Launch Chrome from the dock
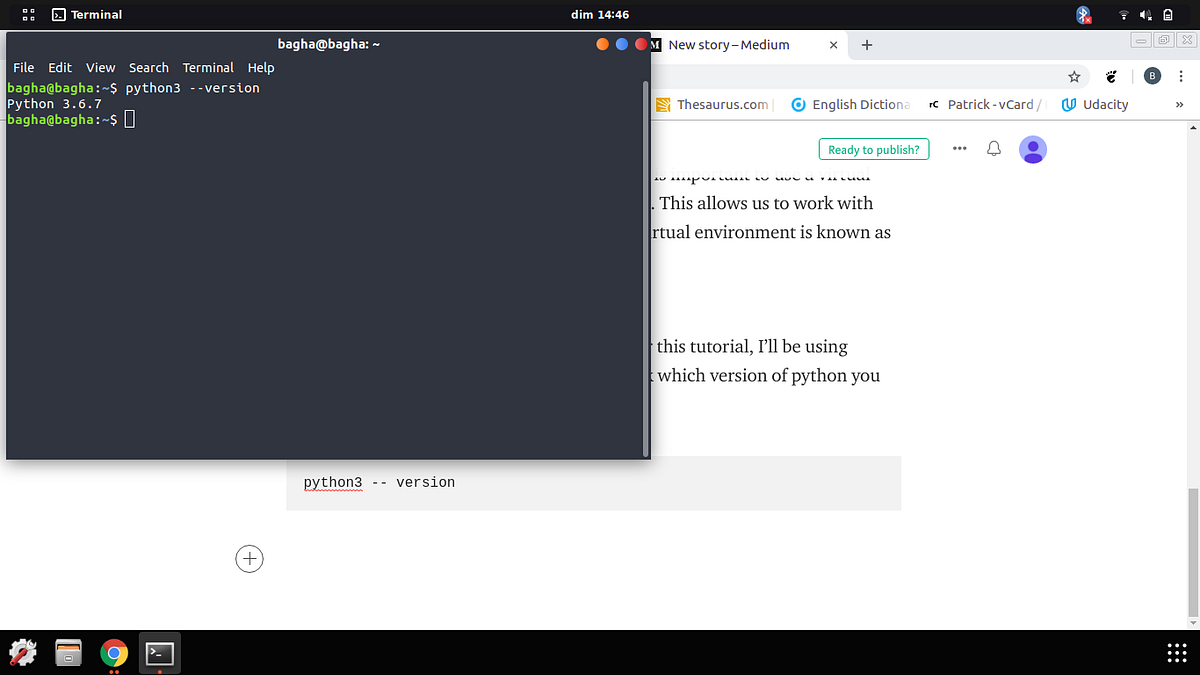Screen dimensions: 1200x675 113,653
